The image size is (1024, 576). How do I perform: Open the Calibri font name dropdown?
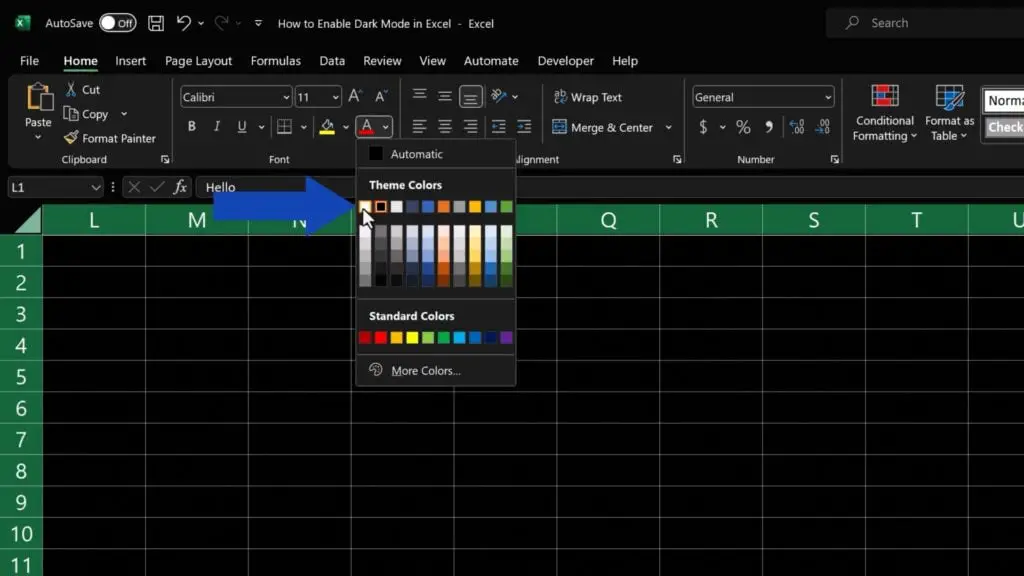point(286,97)
